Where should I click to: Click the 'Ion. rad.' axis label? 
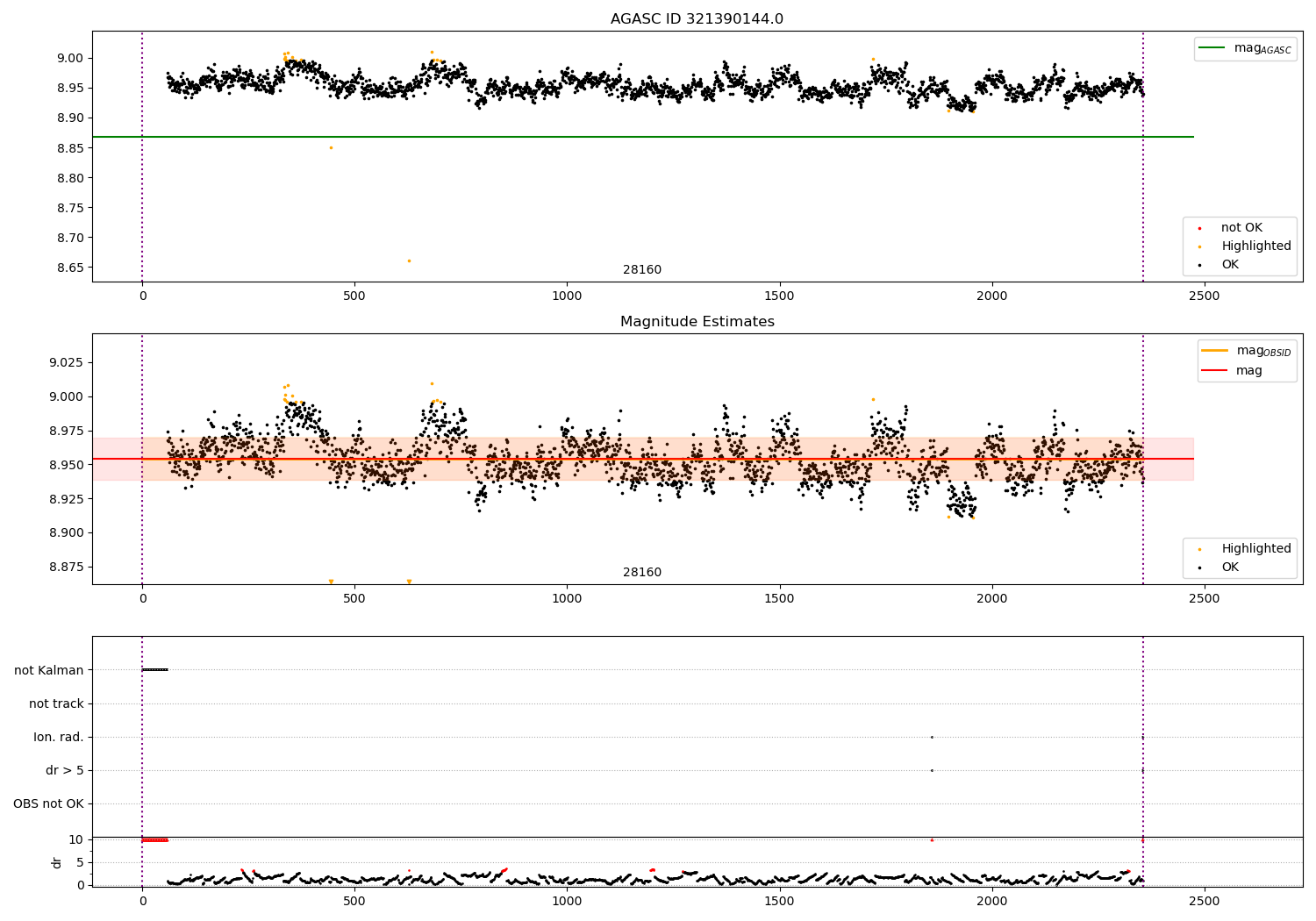[x=59, y=737]
